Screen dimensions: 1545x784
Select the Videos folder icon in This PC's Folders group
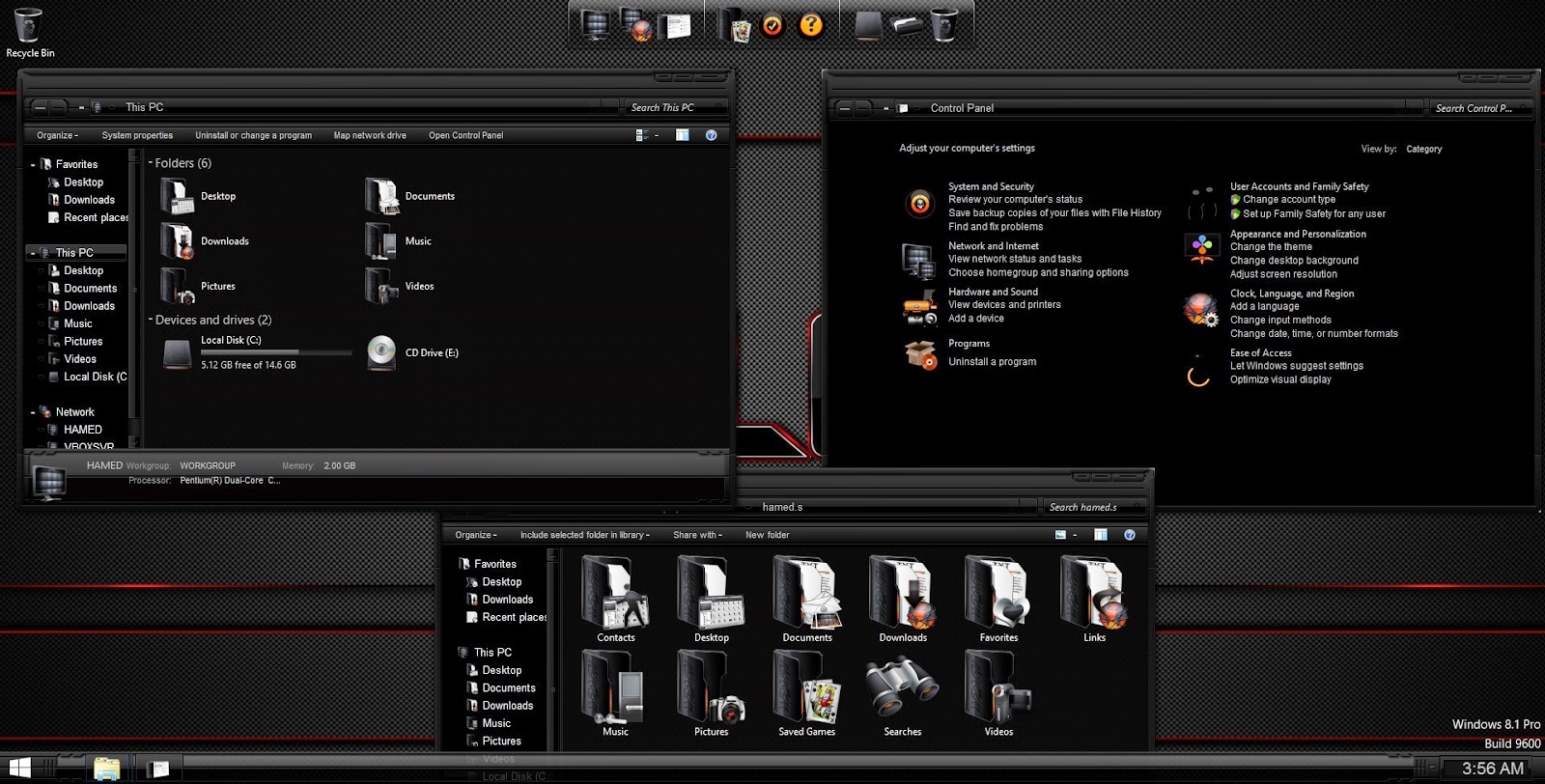(x=381, y=286)
